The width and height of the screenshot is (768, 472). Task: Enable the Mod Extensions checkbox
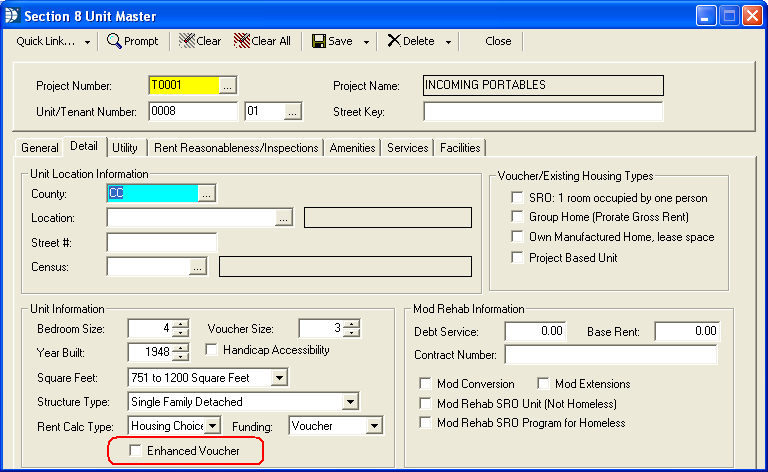click(x=543, y=383)
